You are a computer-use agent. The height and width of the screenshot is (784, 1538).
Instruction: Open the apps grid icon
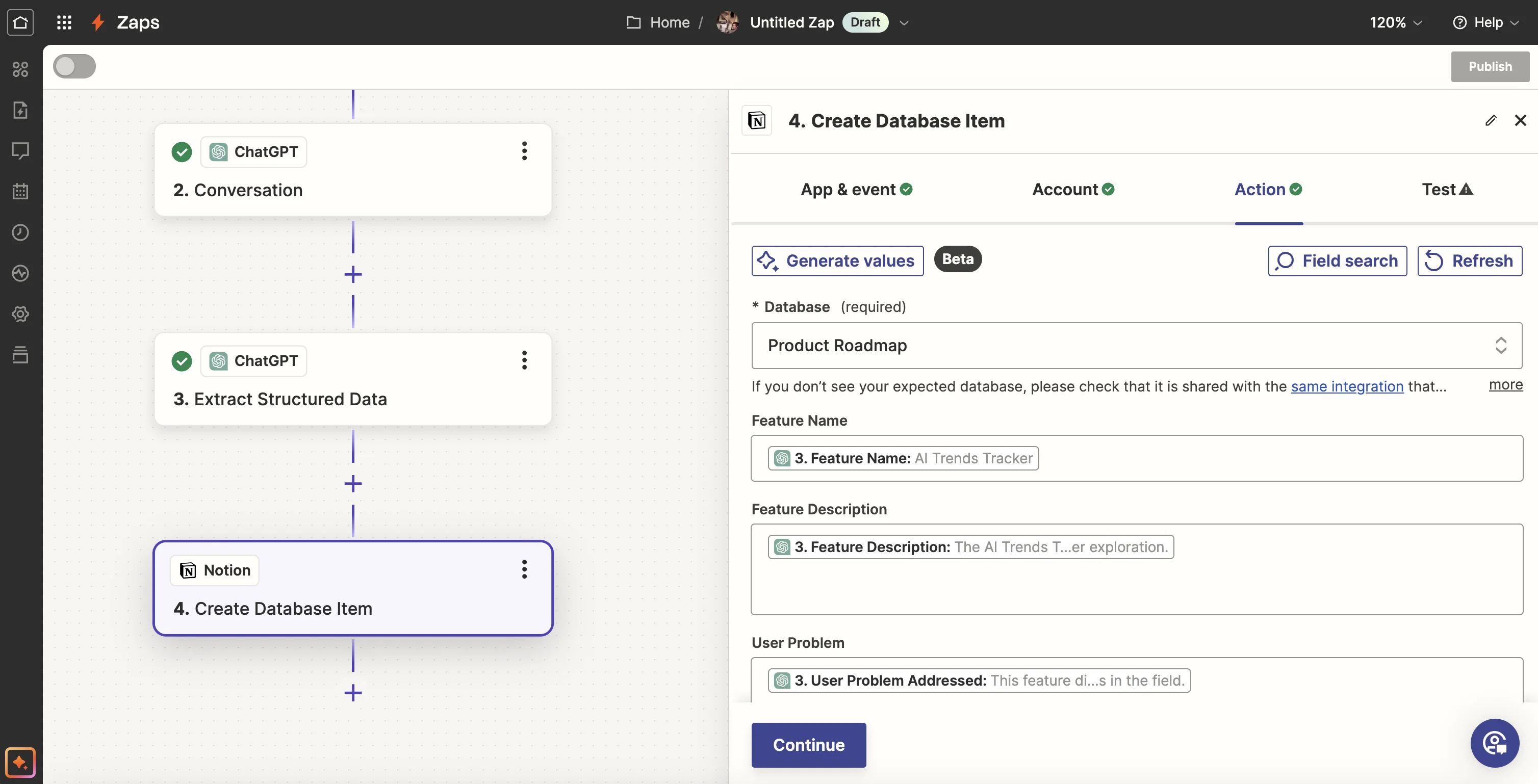(x=64, y=22)
